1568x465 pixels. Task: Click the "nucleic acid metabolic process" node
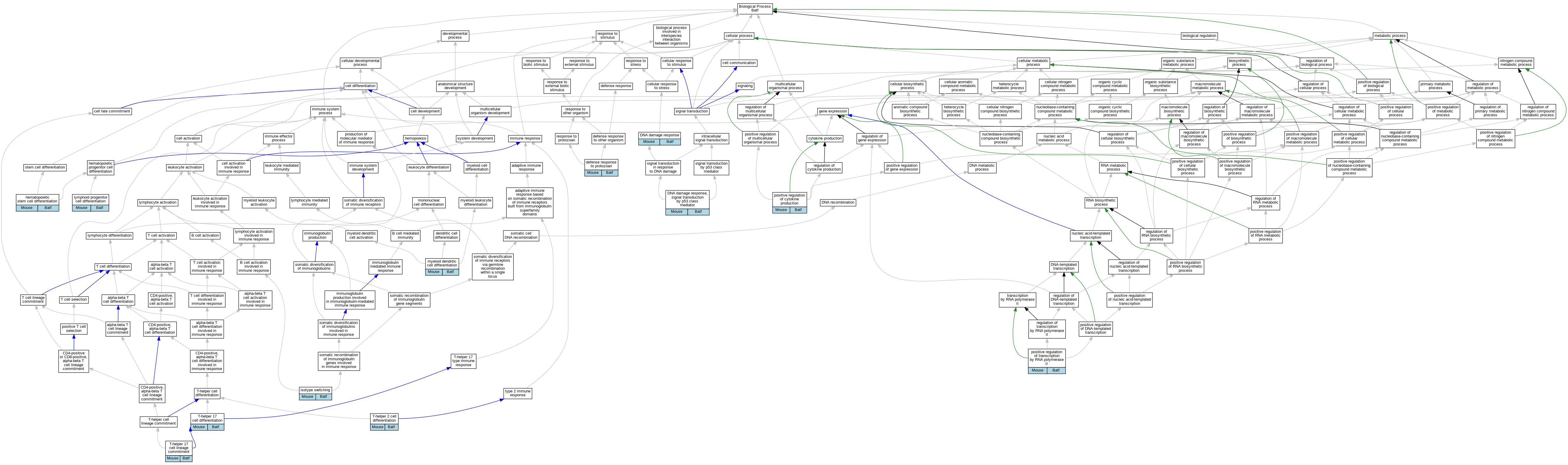1054,138
